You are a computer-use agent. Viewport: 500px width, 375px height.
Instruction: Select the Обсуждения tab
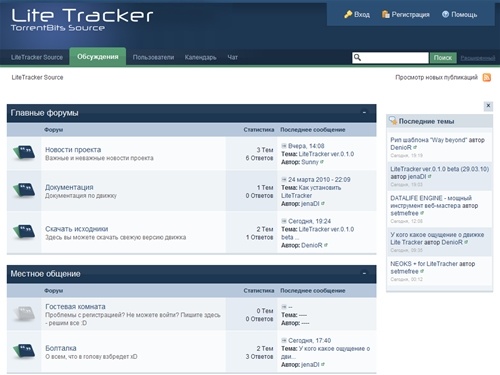coord(98,57)
